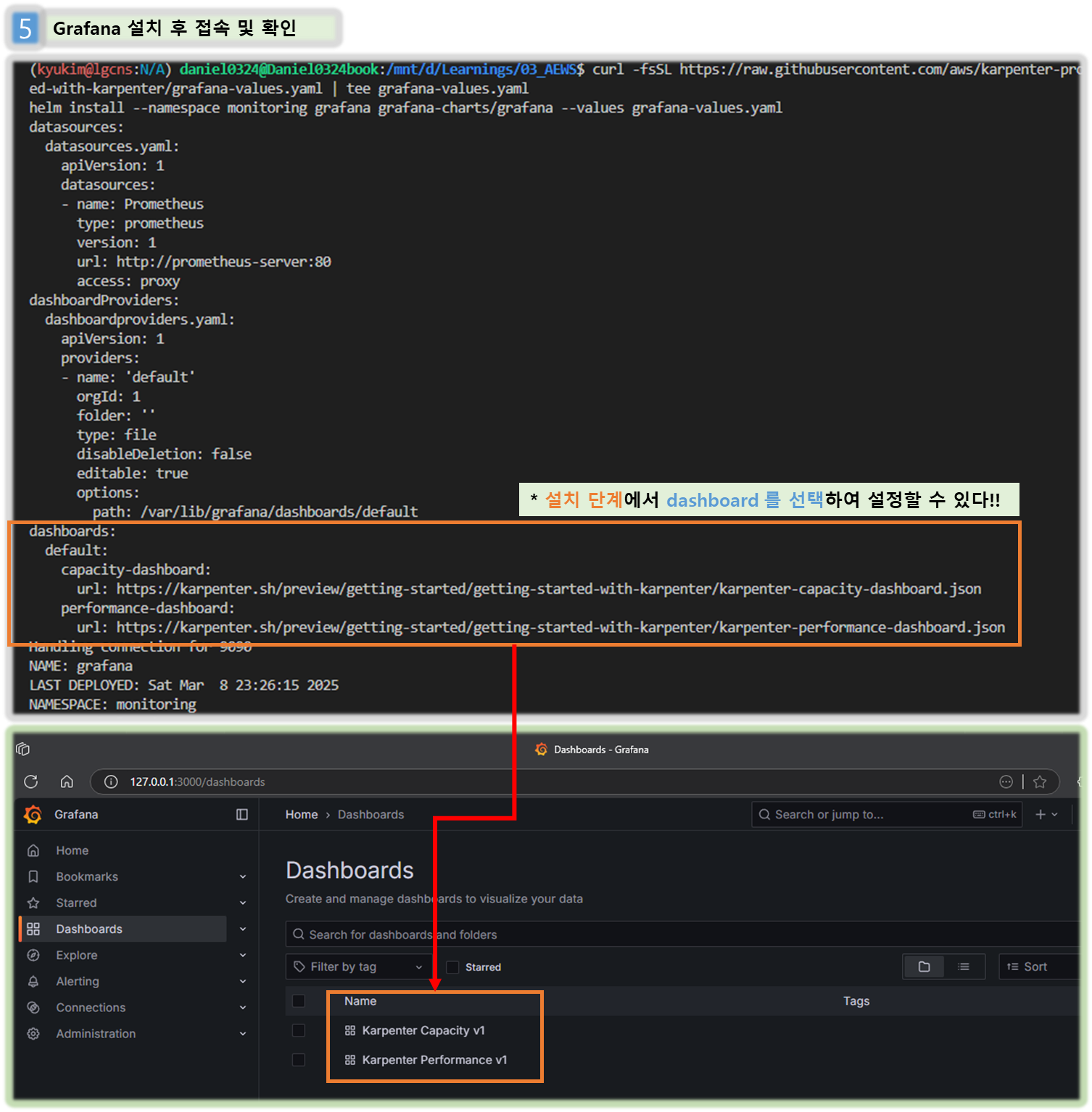This screenshot has height=1112, width=1092.
Task: Open the circular dots icon in address bar
Action: (x=1006, y=781)
